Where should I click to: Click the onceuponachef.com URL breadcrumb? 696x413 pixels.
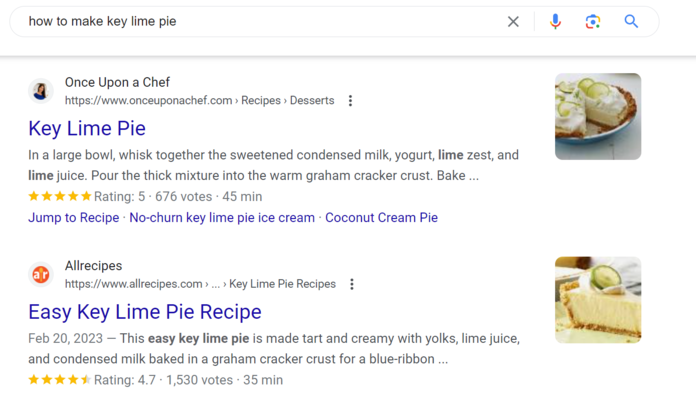pos(148,101)
